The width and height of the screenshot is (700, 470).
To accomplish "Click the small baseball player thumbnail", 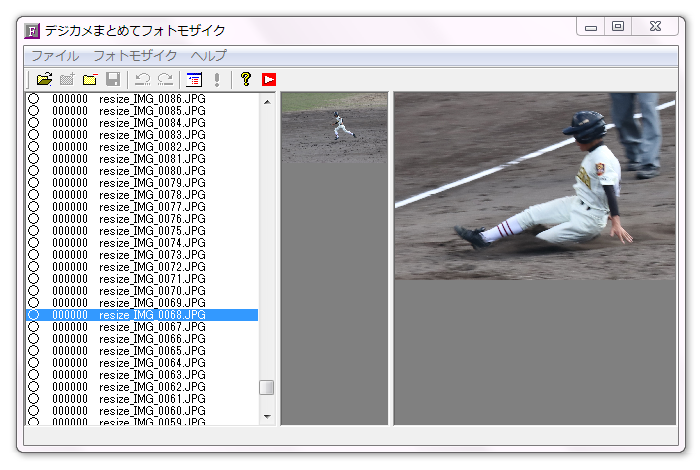I will pyautogui.click(x=334, y=128).
